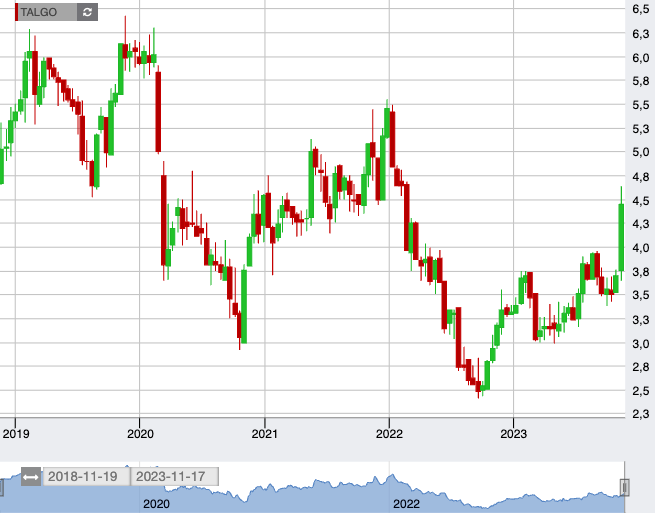This screenshot has height=514, width=658.
Task: Click the 2022 x-axis label on main chart
Action: click(389, 434)
